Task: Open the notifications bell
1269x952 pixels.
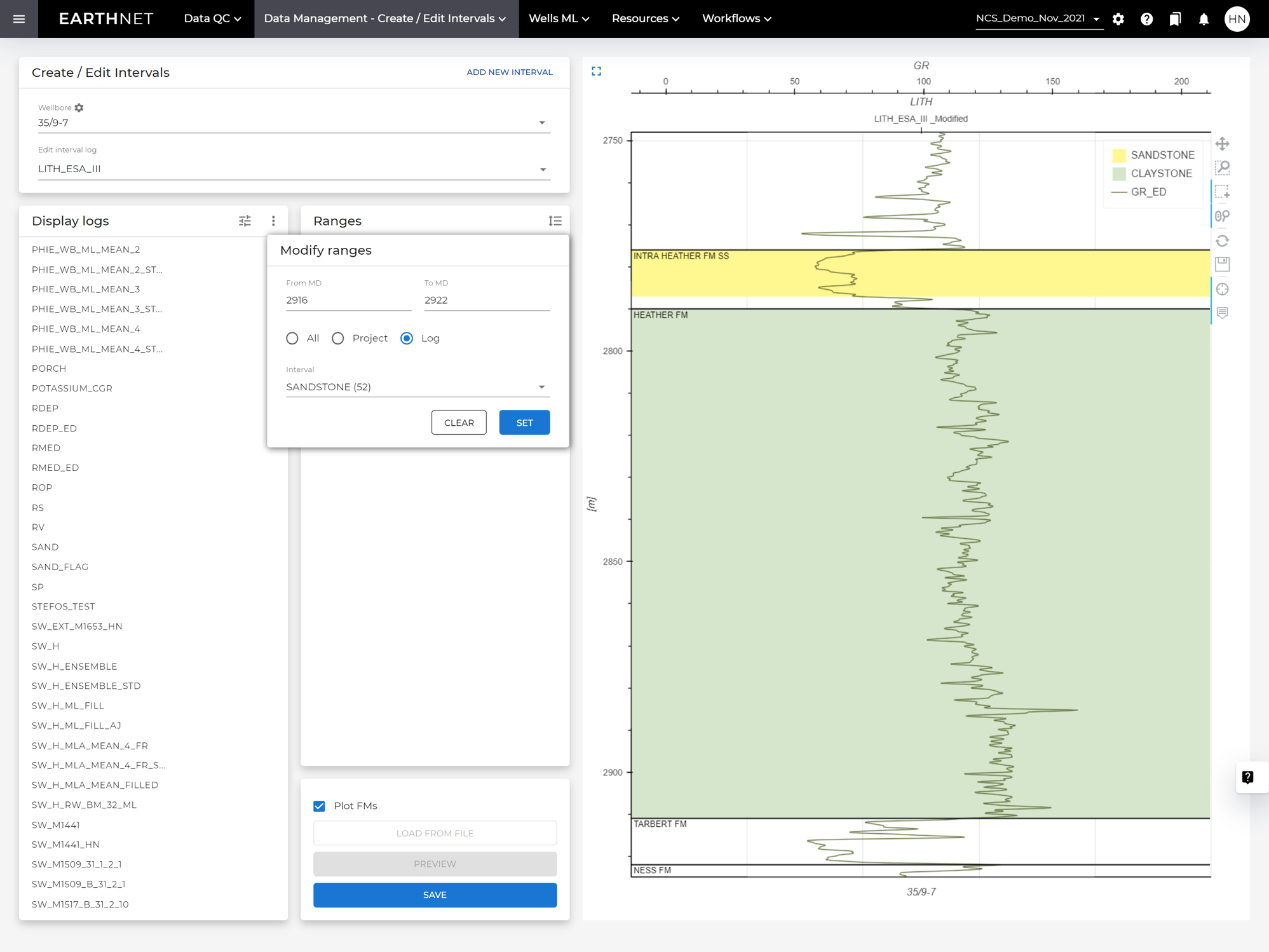Action: click(x=1204, y=19)
